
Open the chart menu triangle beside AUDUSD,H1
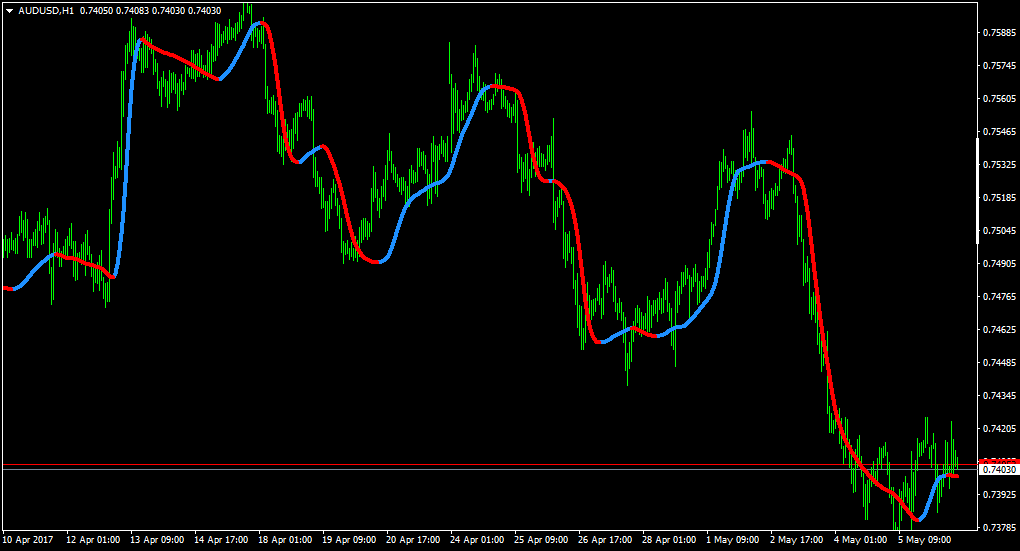pyautogui.click(x=10, y=11)
